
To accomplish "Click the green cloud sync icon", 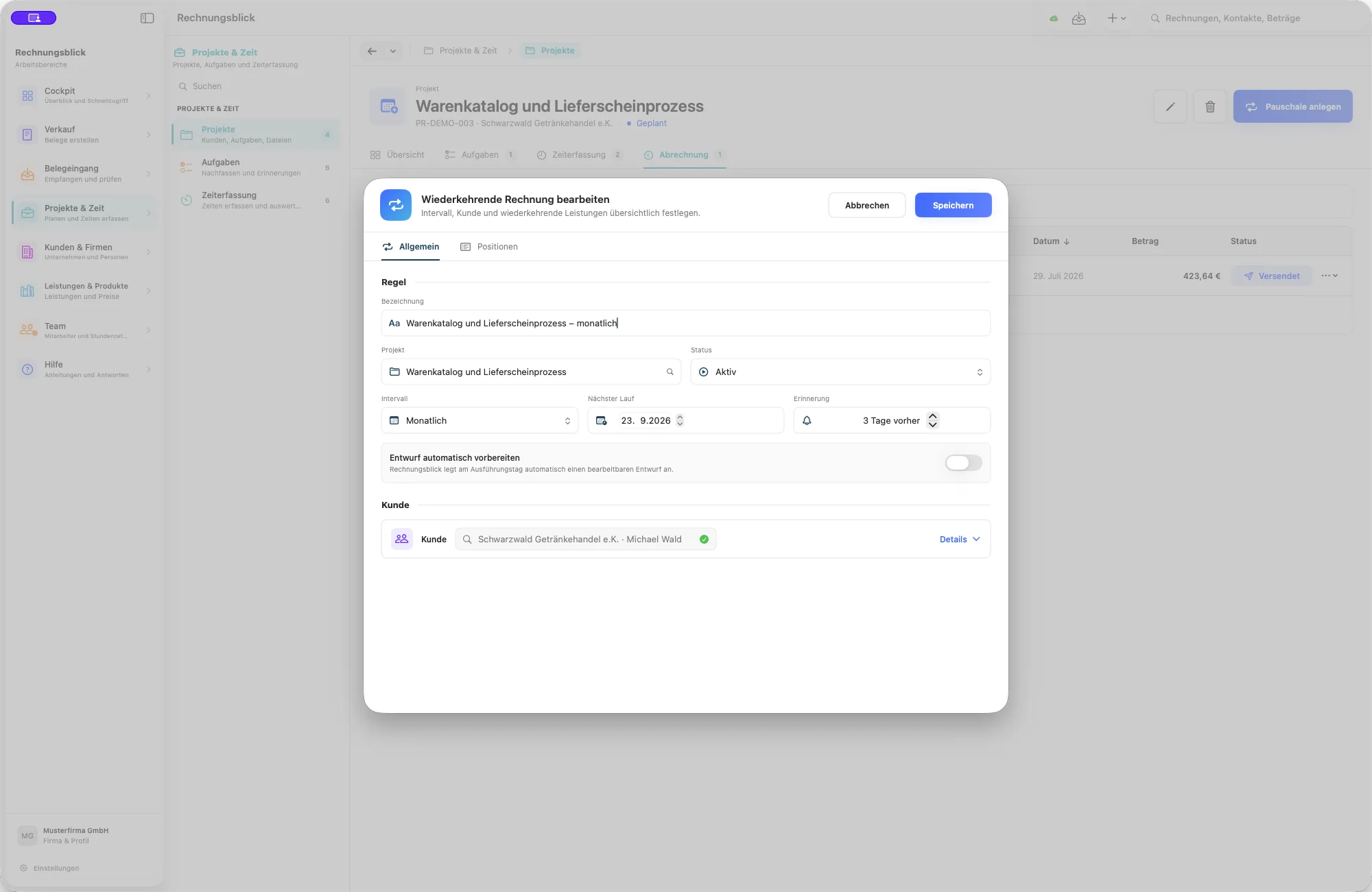I will tap(1054, 19).
